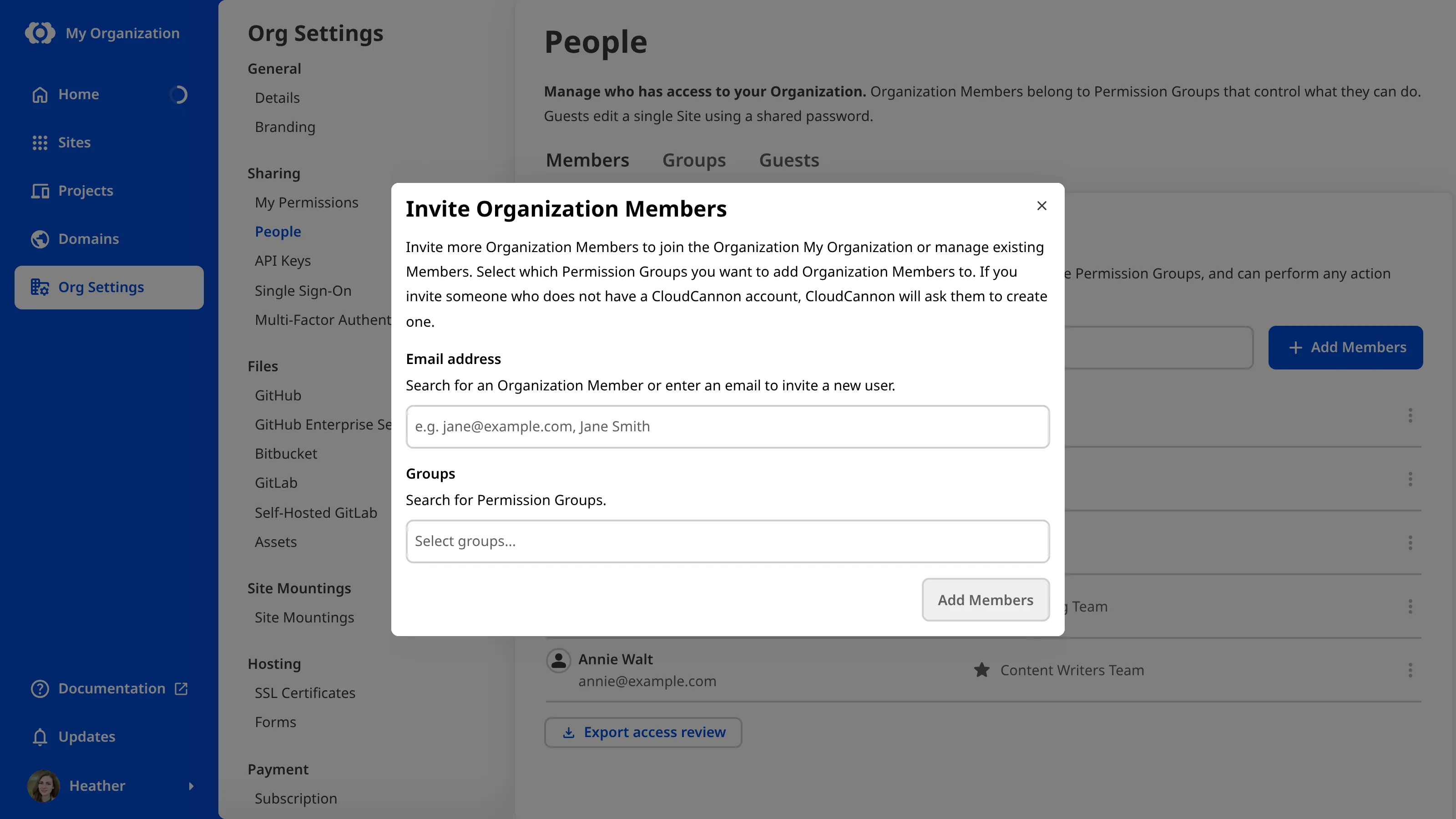Screen dimensions: 1456x819
Task: Open the Home icon in sidebar
Action: click(x=40, y=94)
